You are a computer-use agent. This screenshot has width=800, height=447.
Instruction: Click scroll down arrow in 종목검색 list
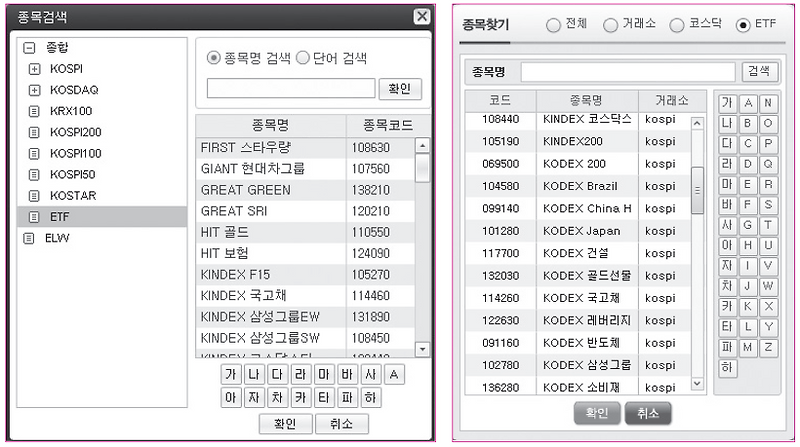pos(422,349)
